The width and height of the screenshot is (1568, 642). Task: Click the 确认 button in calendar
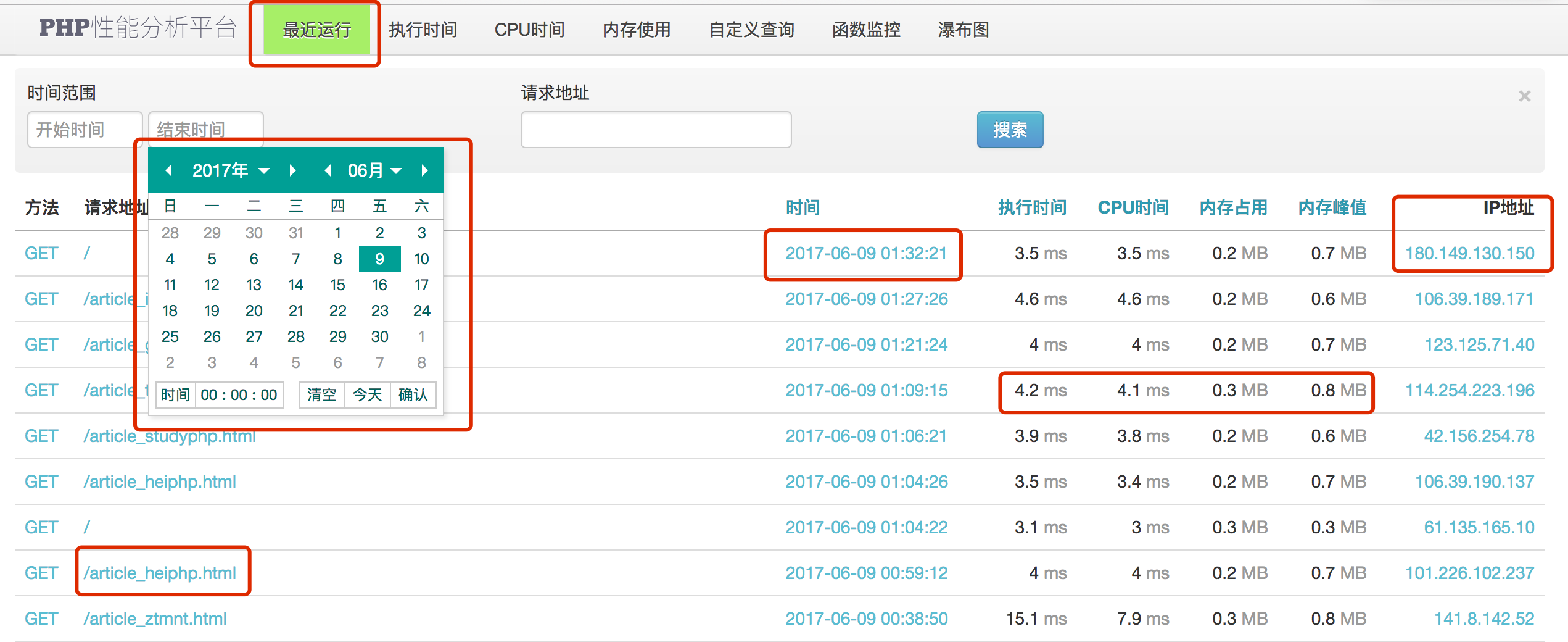413,394
